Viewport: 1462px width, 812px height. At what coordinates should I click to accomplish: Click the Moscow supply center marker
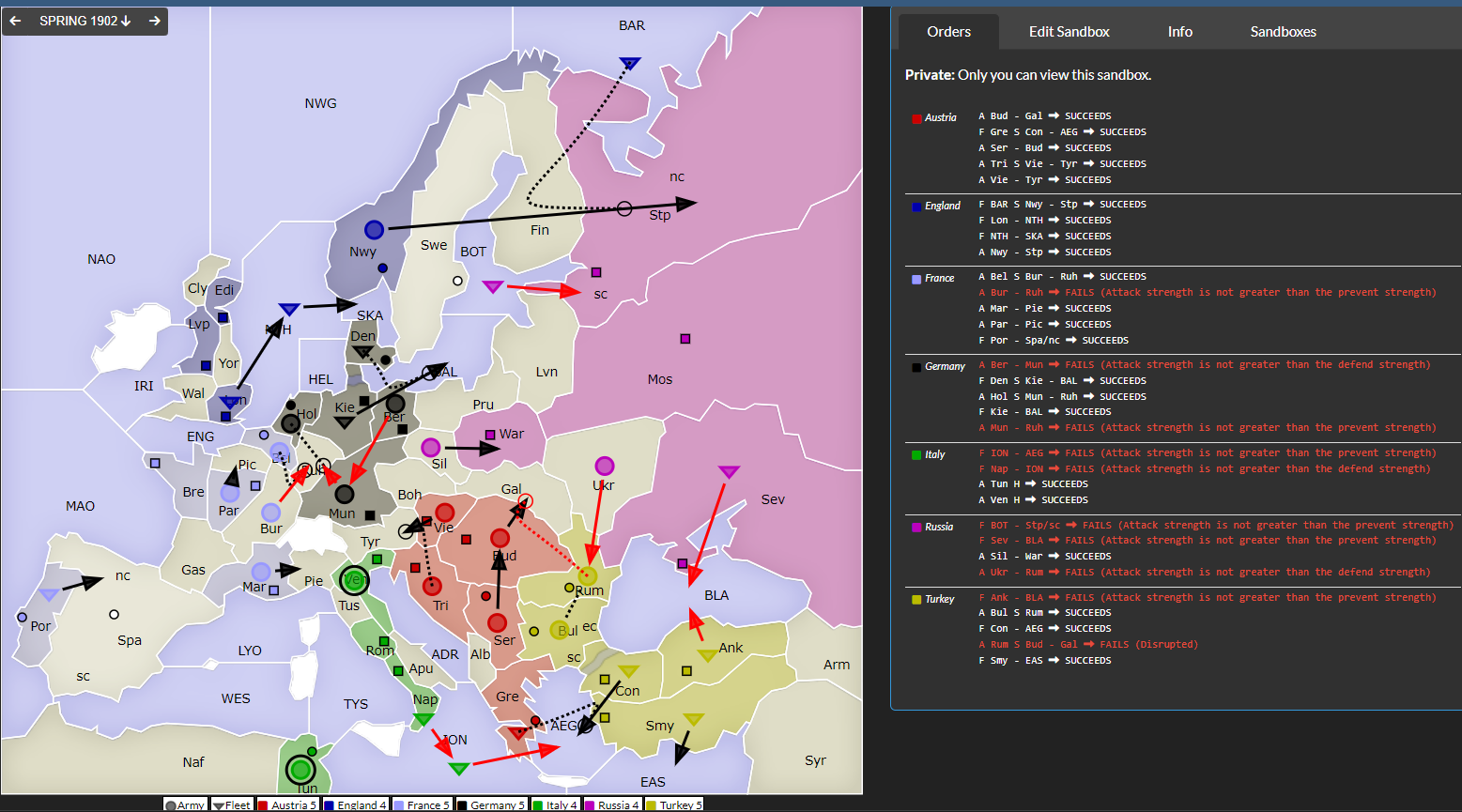click(x=685, y=339)
